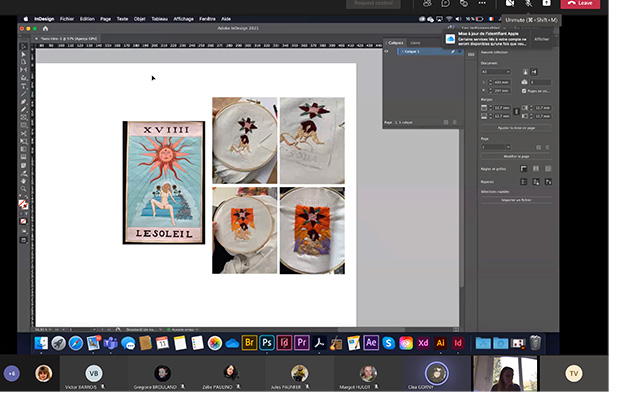Viewport: 640px width, 400px height.
Task: Toggle Teams camera
Action: tap(510, 3)
